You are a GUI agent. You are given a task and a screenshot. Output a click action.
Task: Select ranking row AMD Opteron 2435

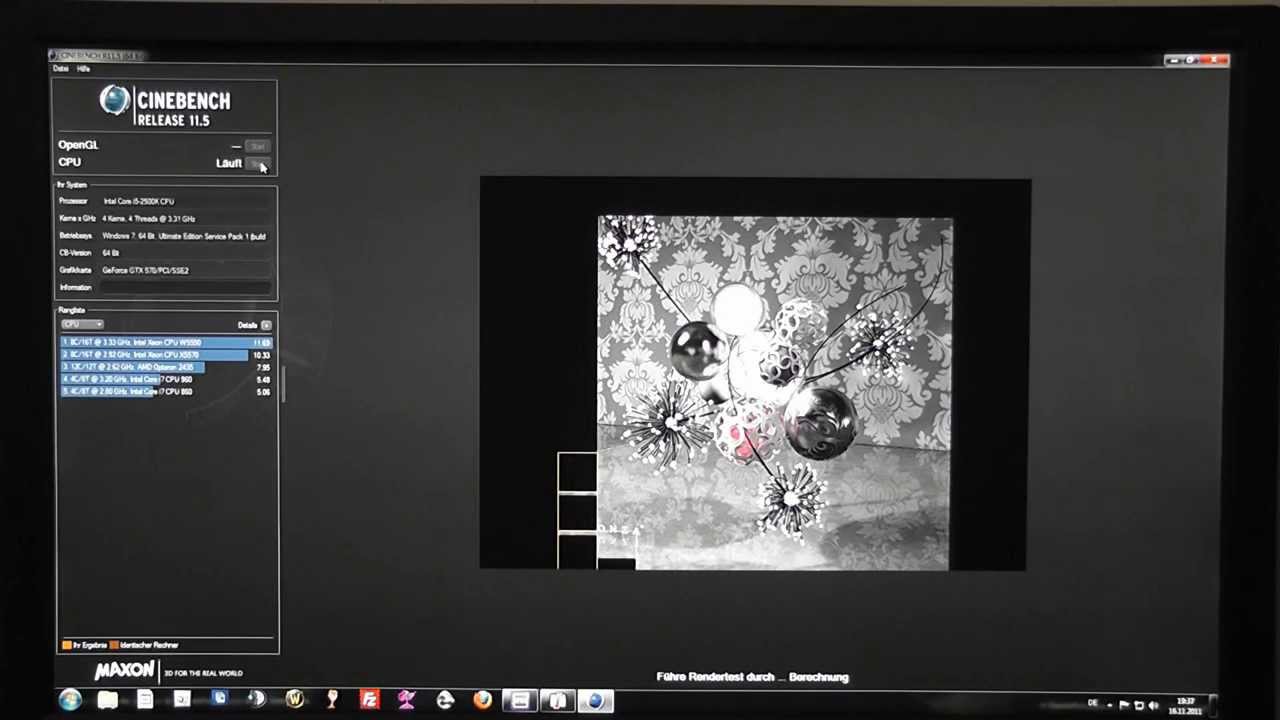point(166,367)
